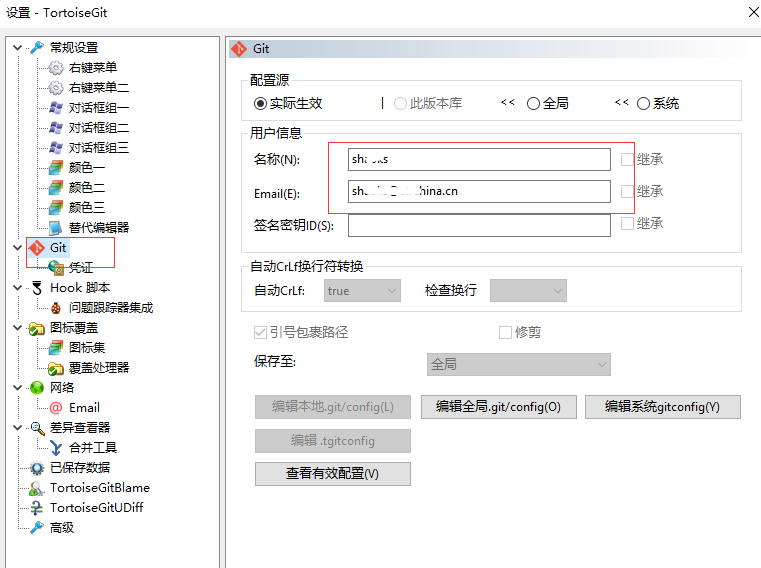This screenshot has height=568, width=761.
Task: Click the wrench icon beside 高级
Action: click(37, 528)
